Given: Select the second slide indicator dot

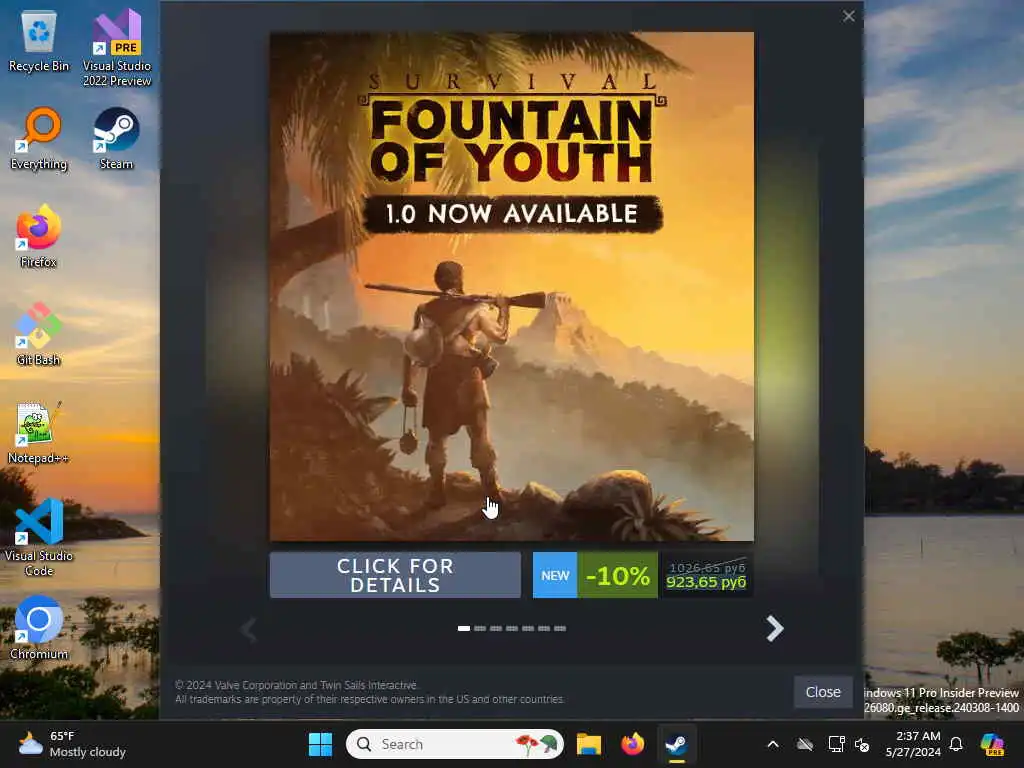Looking at the screenshot, I should pos(480,628).
